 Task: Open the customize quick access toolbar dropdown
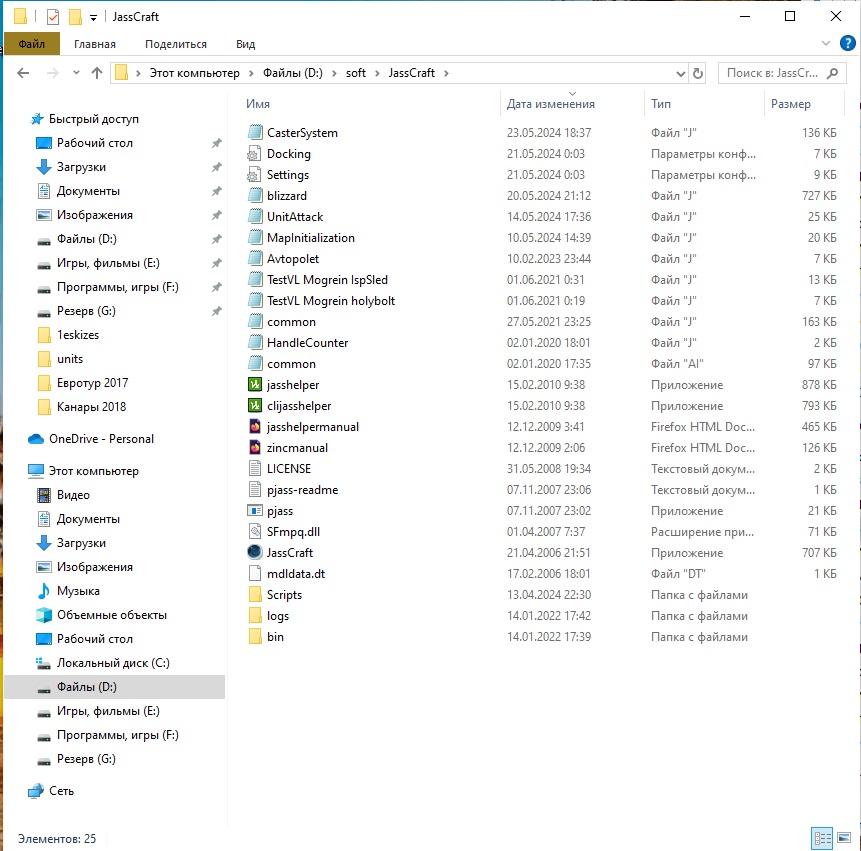click(x=93, y=18)
